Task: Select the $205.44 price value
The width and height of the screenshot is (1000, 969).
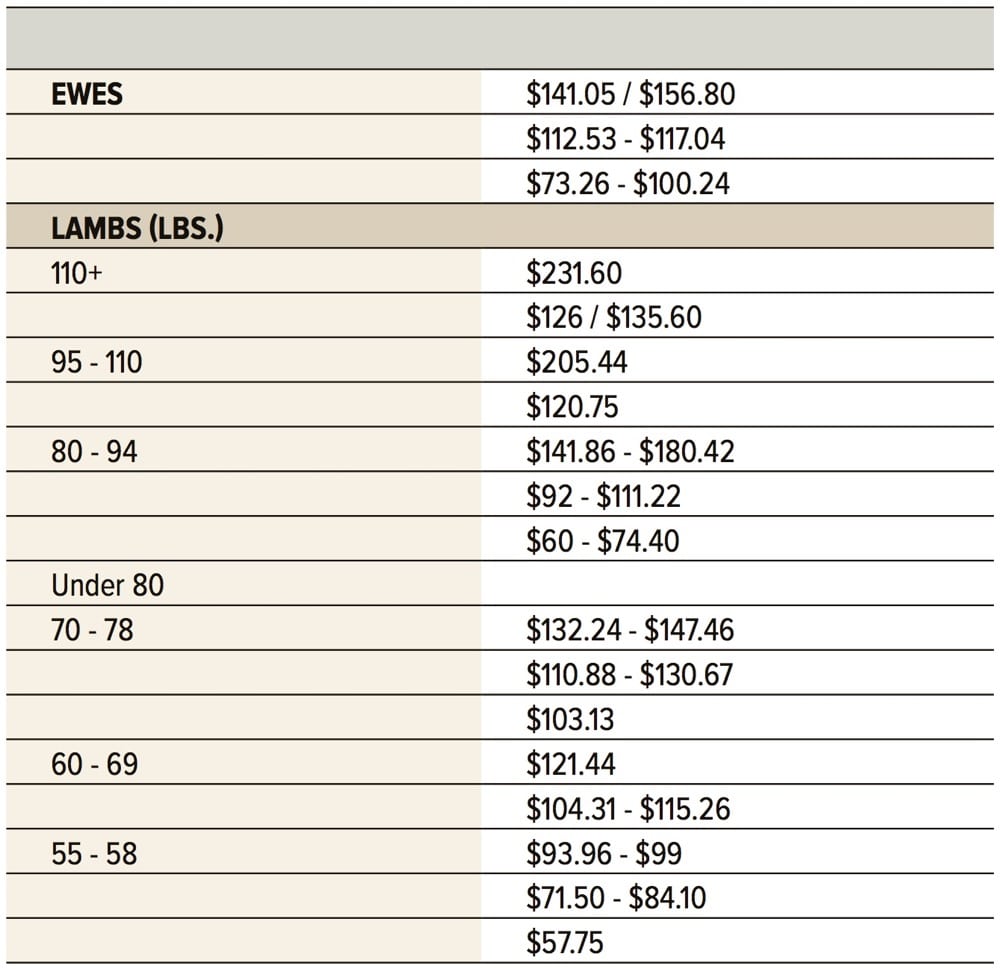Action: coord(577,362)
